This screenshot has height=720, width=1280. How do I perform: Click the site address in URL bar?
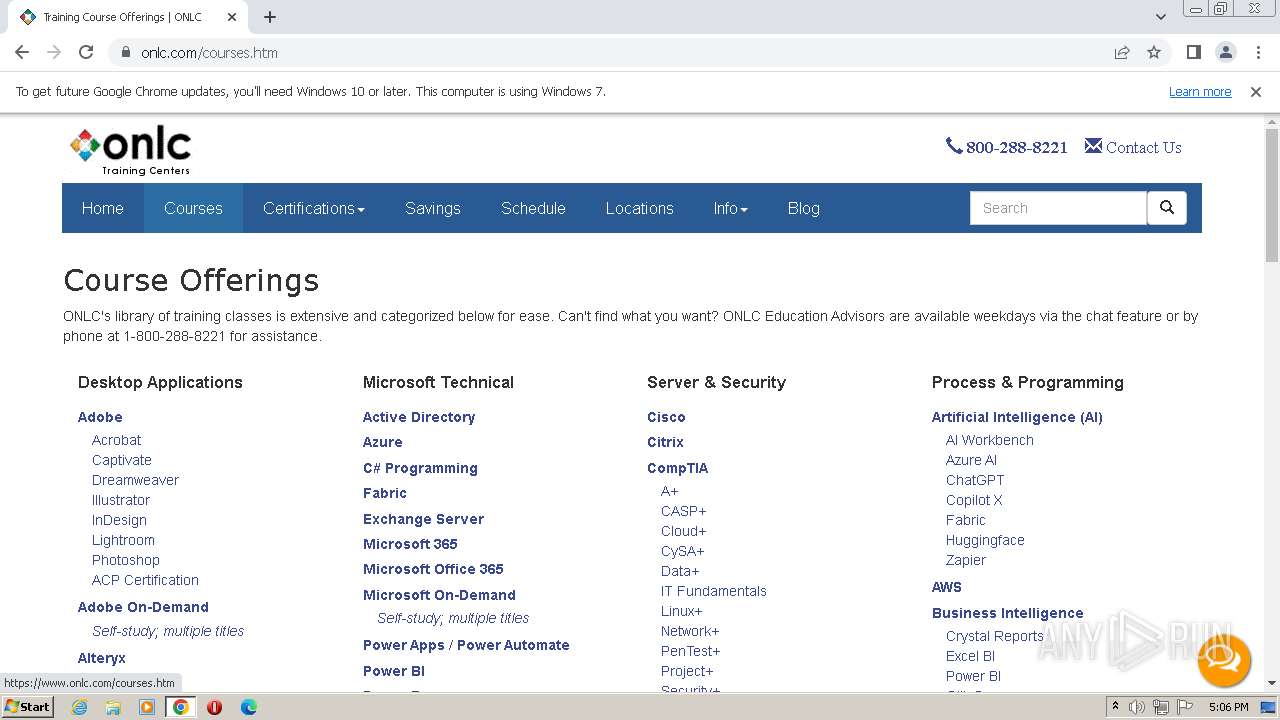tap(209, 52)
